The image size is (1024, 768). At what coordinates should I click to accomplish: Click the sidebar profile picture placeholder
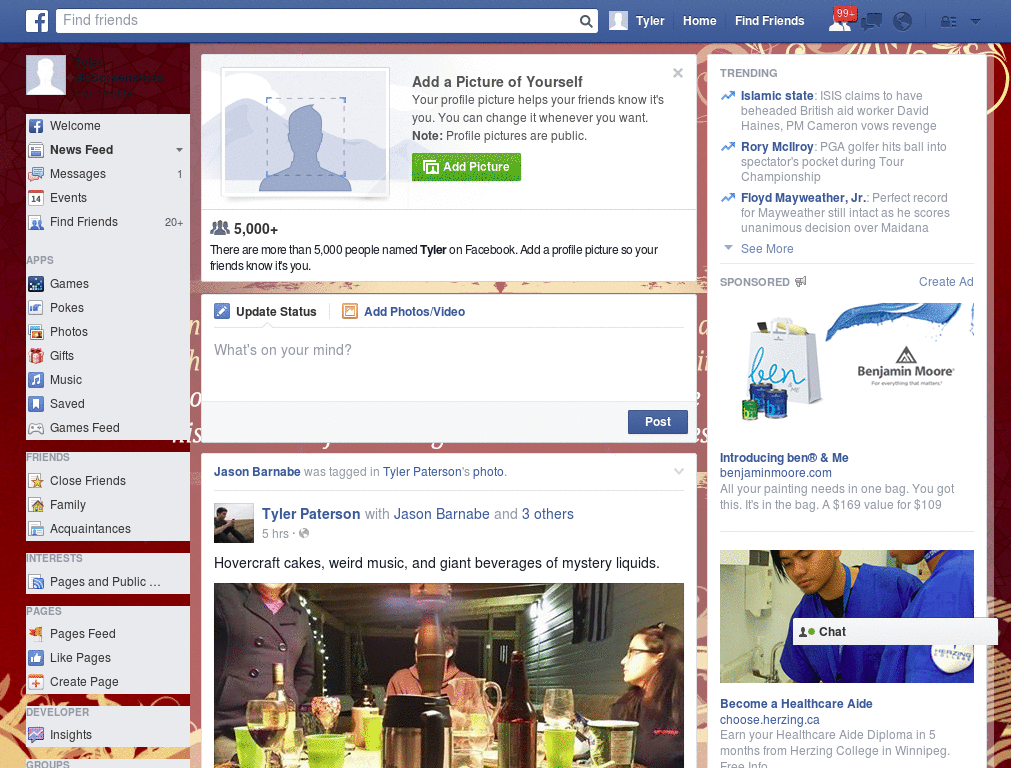[x=46, y=75]
